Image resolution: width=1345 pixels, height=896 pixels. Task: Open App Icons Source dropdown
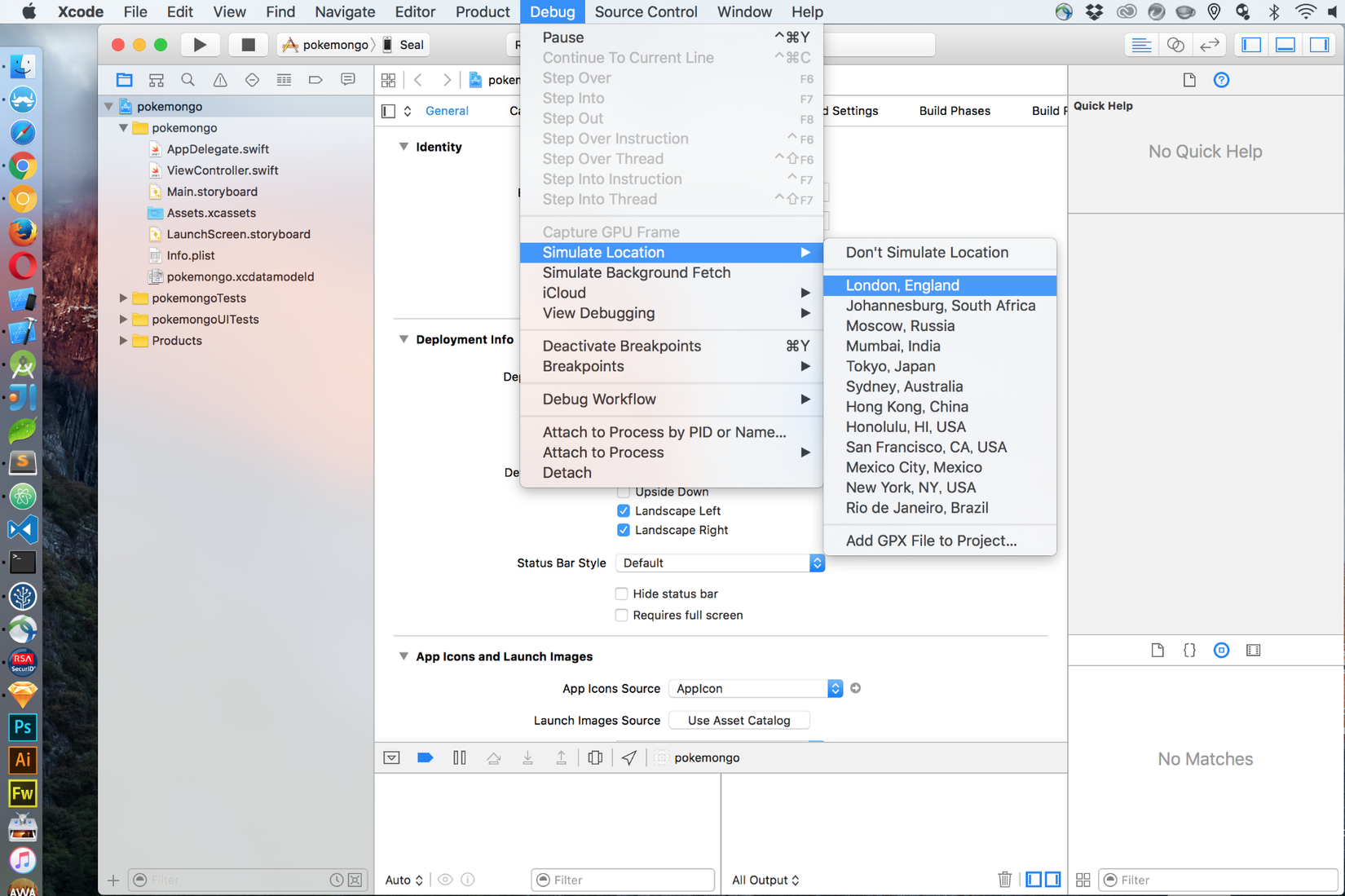756,688
